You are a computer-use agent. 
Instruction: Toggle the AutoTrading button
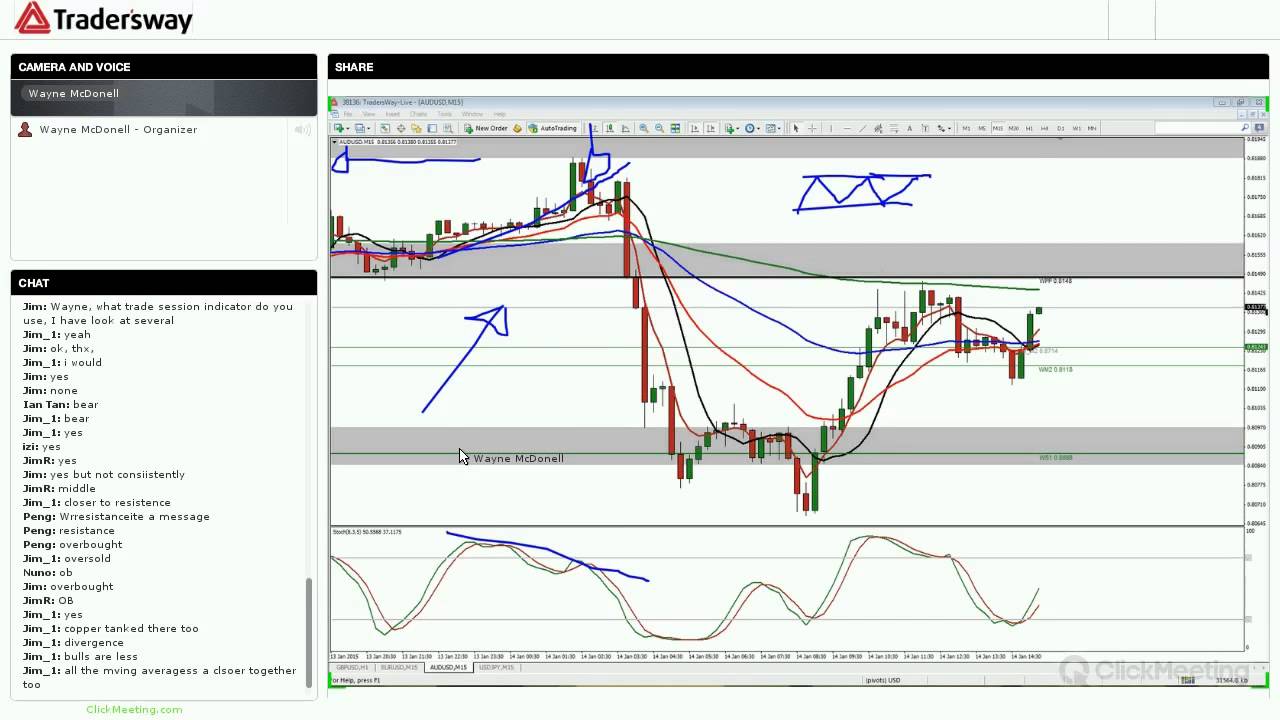pos(553,128)
